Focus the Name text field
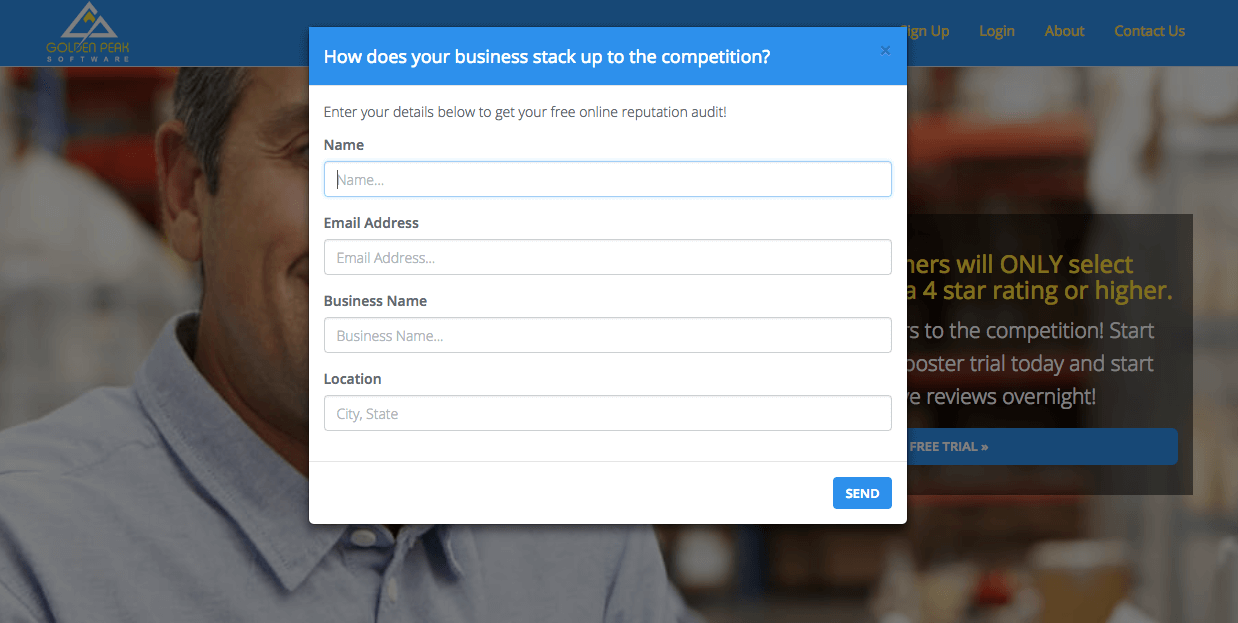 607,180
